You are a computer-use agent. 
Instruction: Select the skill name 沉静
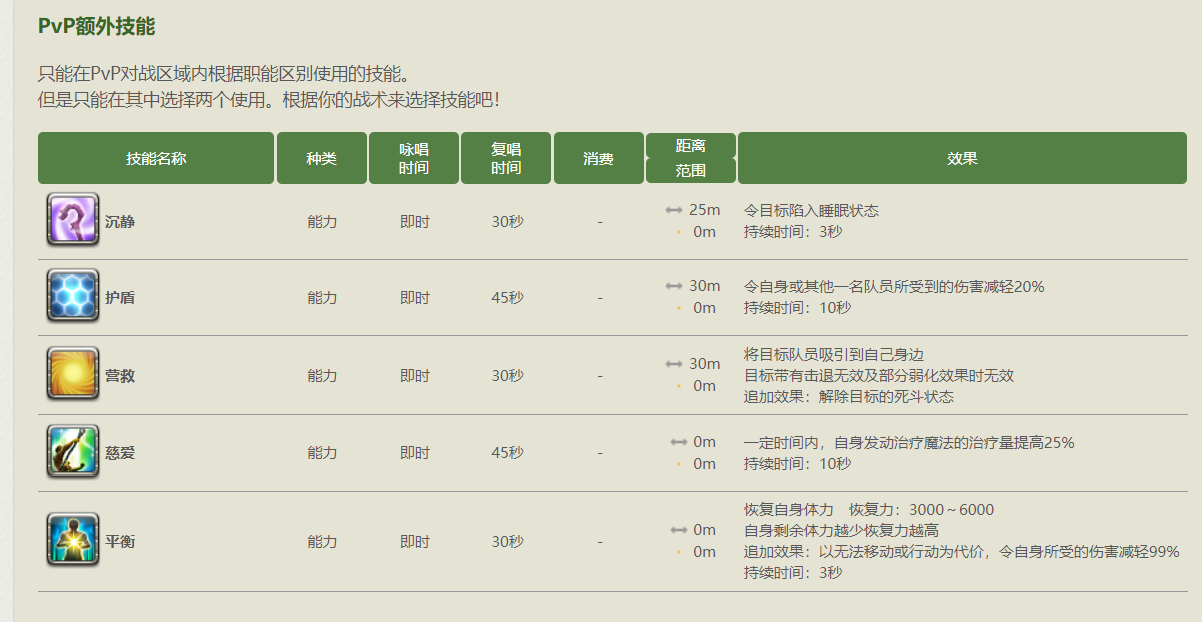click(120, 222)
